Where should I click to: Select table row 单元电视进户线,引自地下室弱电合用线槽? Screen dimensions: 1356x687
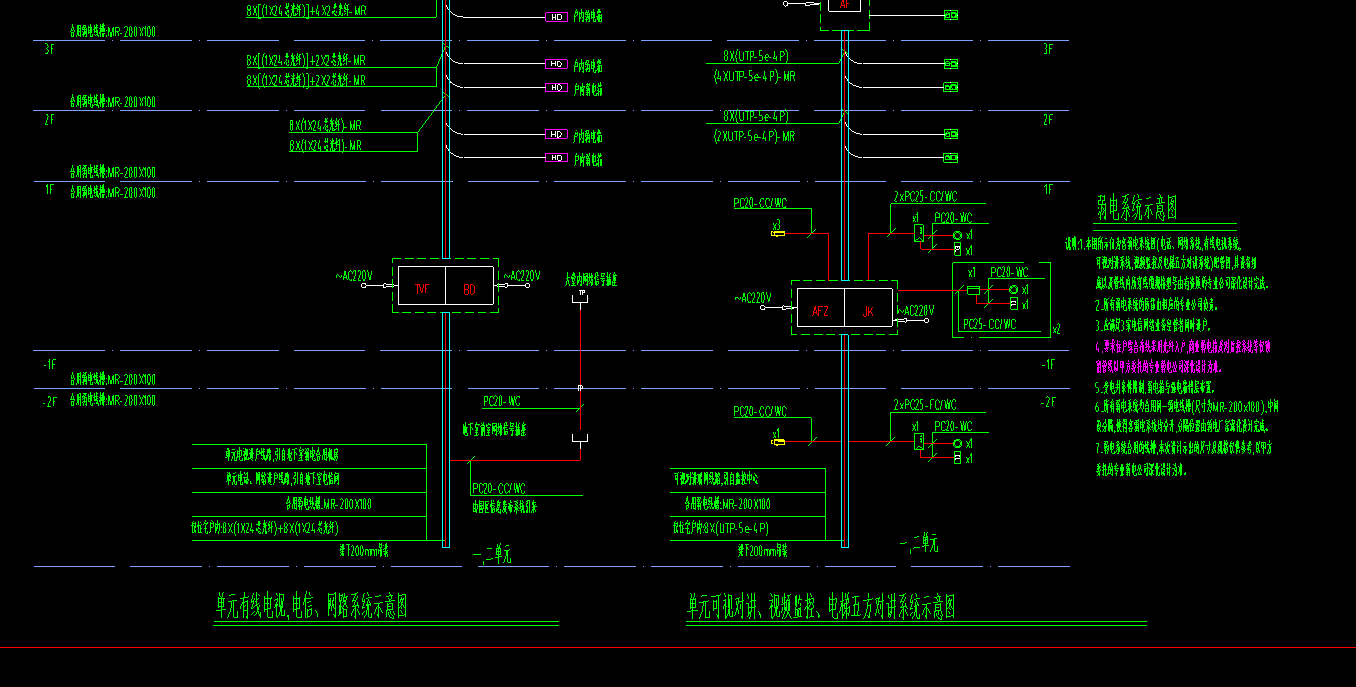pos(309,455)
